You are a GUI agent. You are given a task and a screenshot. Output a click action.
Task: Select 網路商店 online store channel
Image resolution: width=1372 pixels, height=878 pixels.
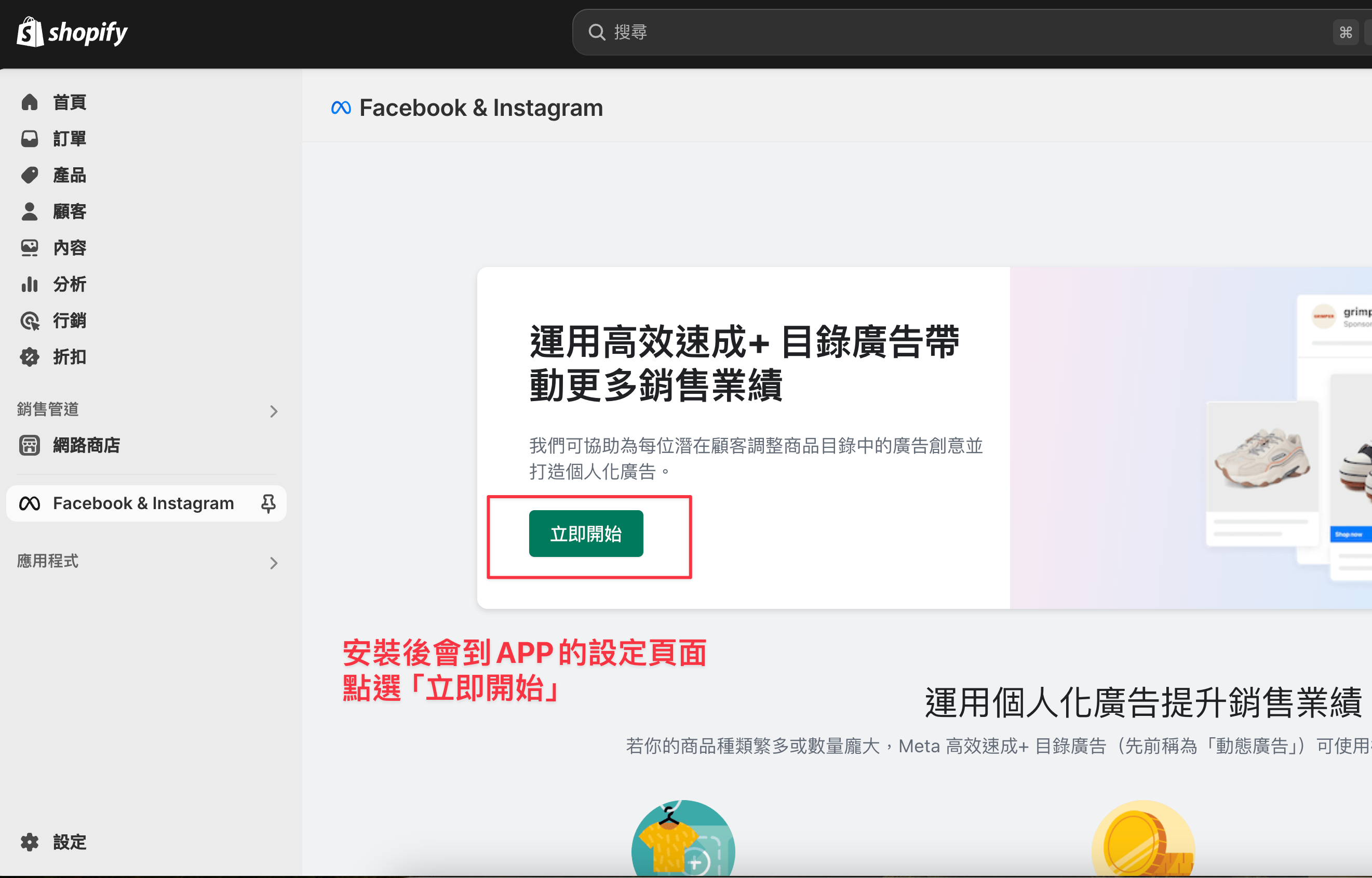click(x=86, y=445)
